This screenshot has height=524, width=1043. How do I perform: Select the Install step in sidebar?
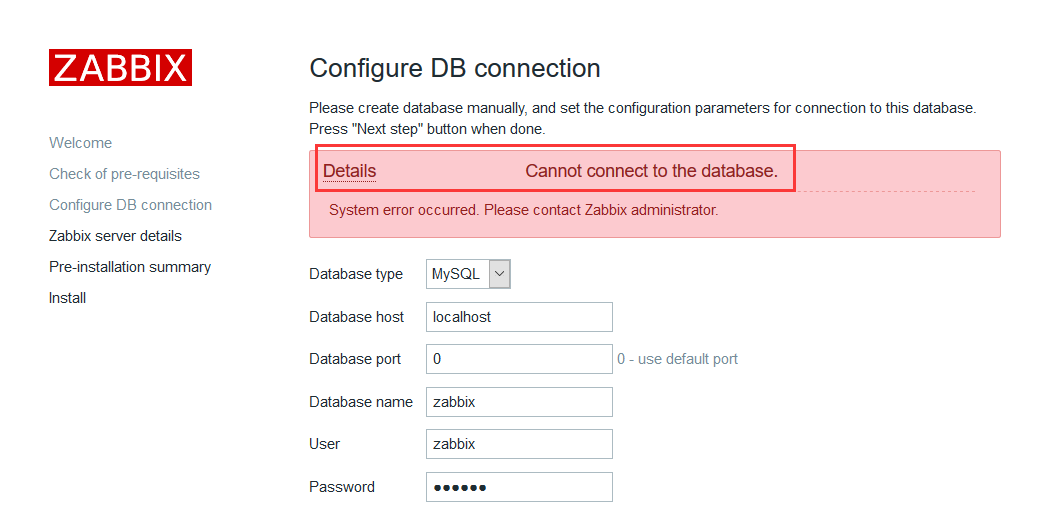click(67, 298)
